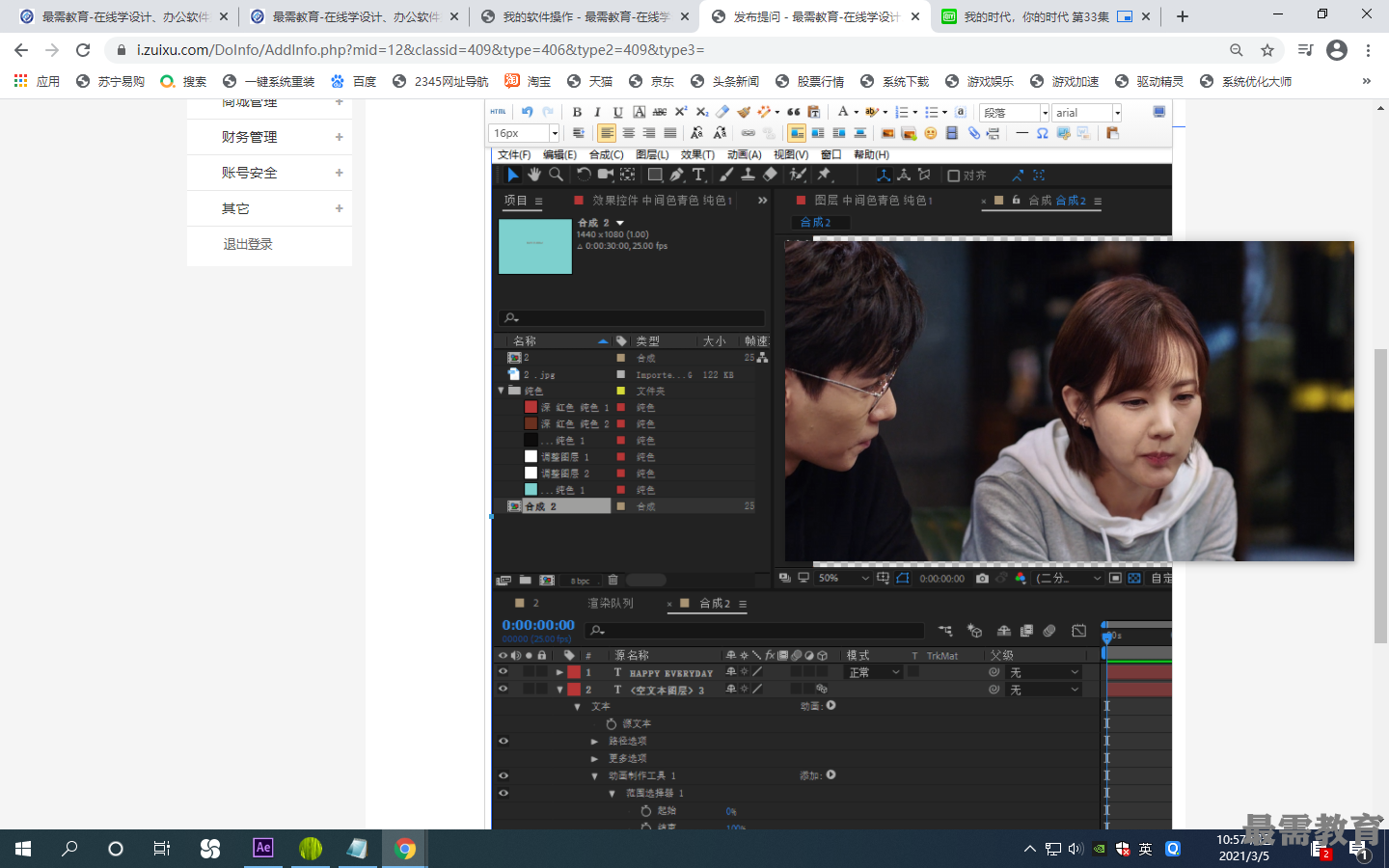
Task: Insert a blockquote with the quote icon
Action: coord(794,112)
